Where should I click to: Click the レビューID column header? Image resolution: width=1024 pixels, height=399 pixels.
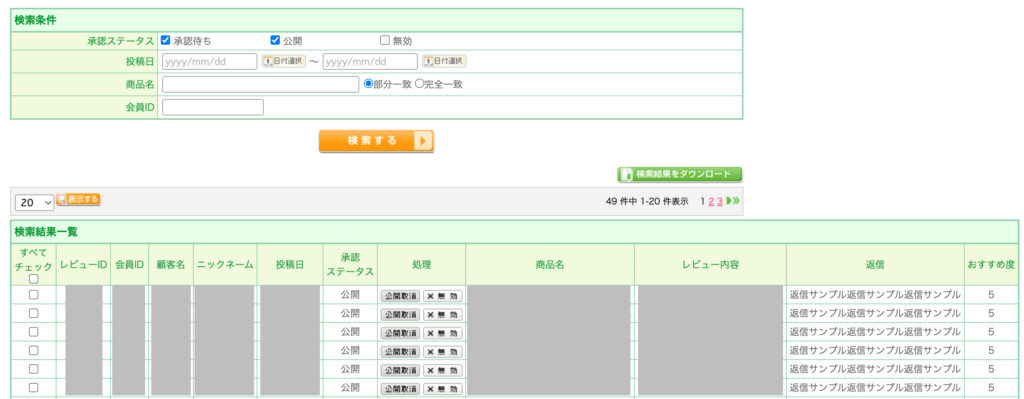tap(83, 264)
